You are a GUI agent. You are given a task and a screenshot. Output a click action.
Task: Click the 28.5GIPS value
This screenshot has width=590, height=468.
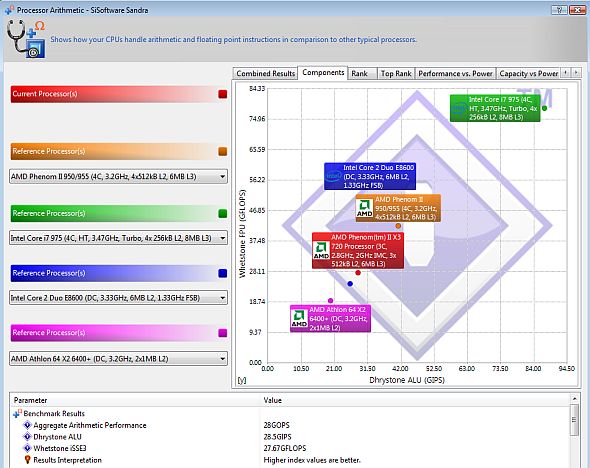277,437
